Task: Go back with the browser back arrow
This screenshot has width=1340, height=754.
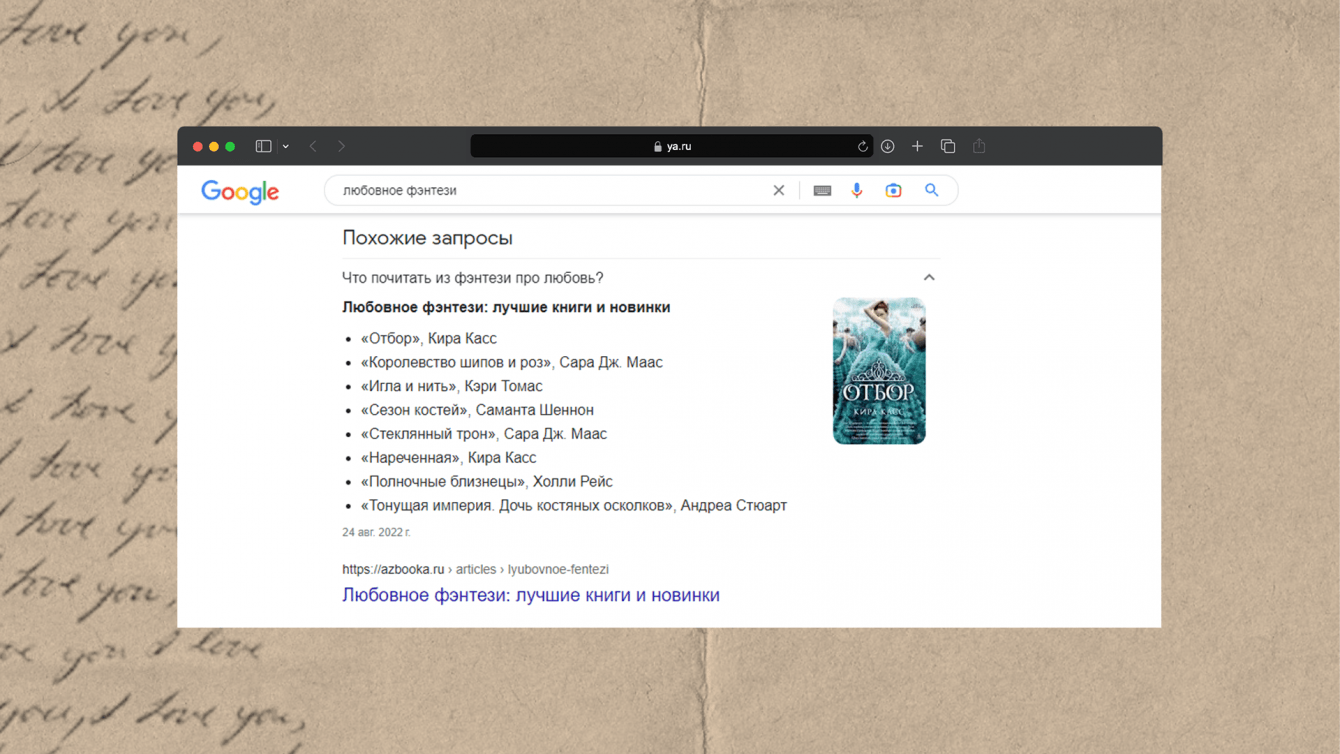Action: click(x=313, y=146)
